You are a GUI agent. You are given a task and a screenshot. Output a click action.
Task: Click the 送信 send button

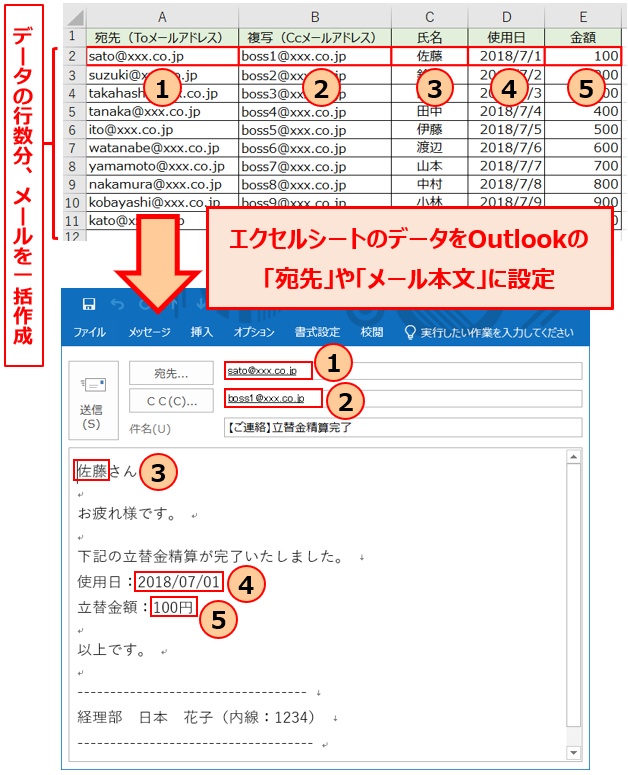tap(93, 400)
